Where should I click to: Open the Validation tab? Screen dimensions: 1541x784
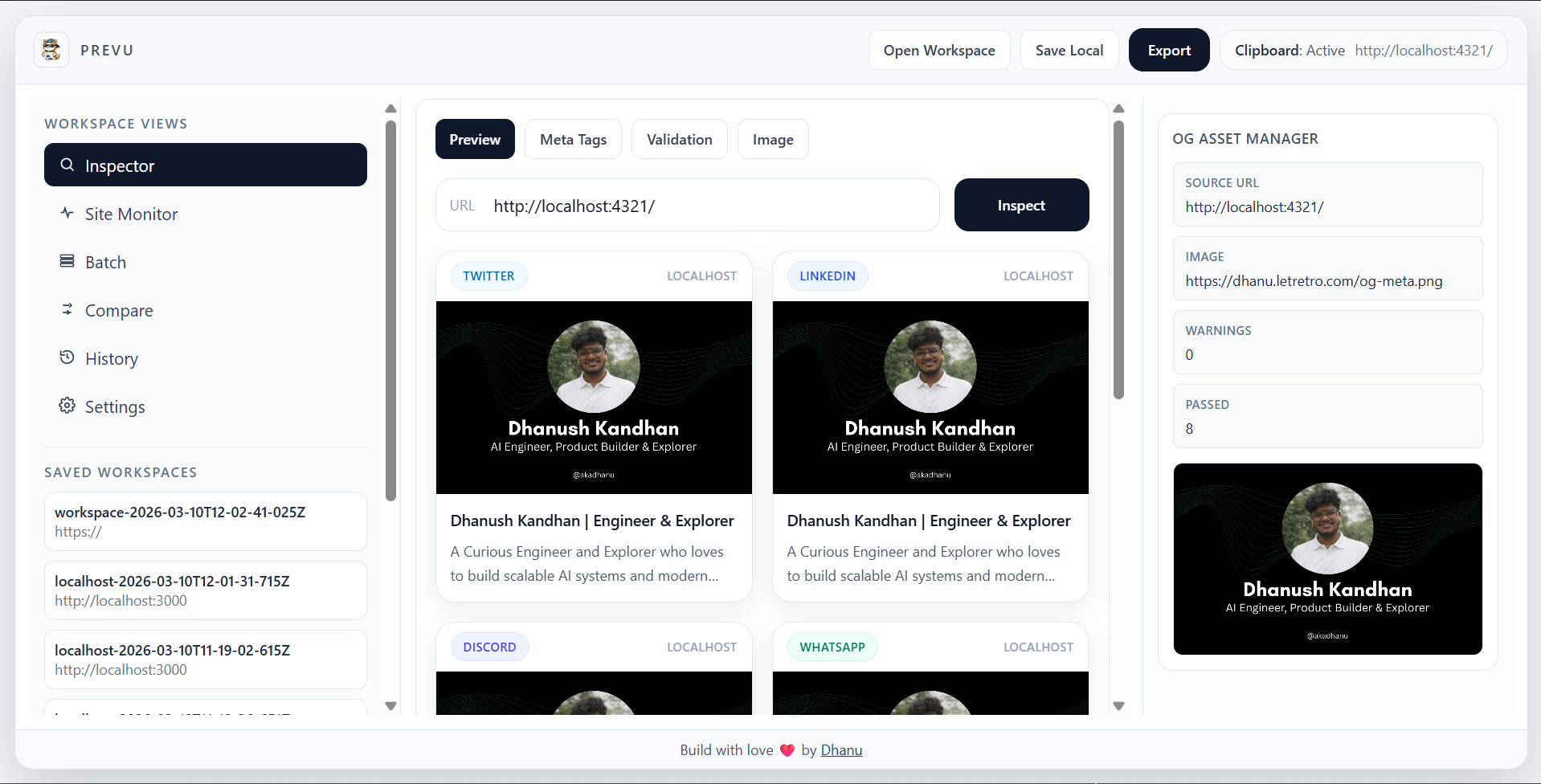click(679, 138)
